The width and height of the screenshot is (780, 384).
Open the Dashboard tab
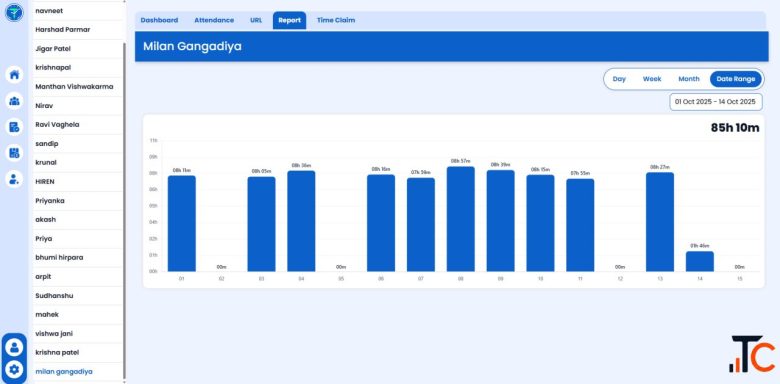pyautogui.click(x=159, y=20)
